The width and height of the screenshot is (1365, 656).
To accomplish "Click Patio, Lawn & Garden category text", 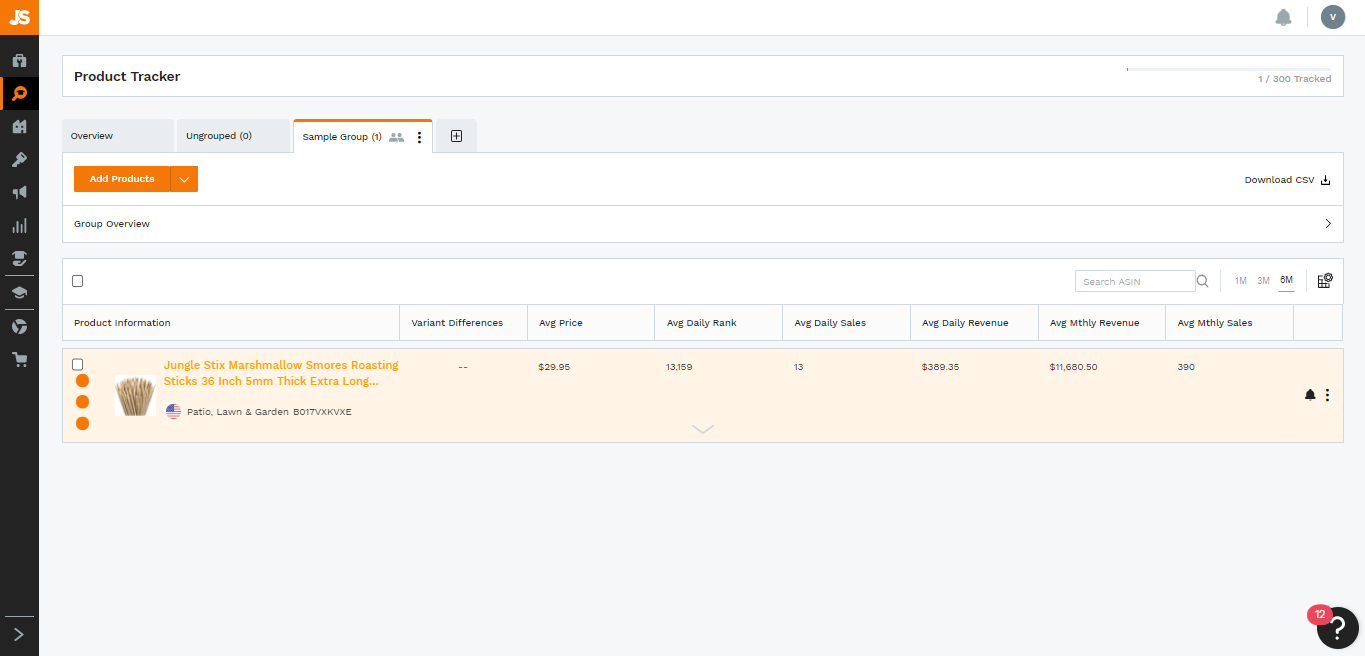I will point(238,412).
